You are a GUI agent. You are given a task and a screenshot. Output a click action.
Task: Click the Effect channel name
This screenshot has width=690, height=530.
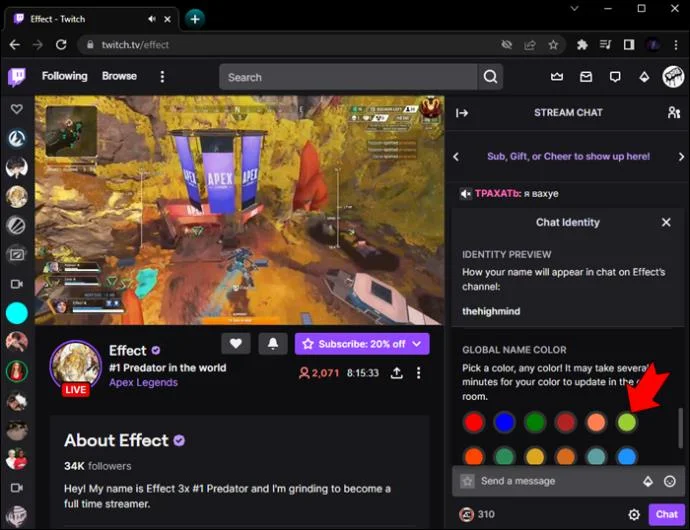pos(128,350)
